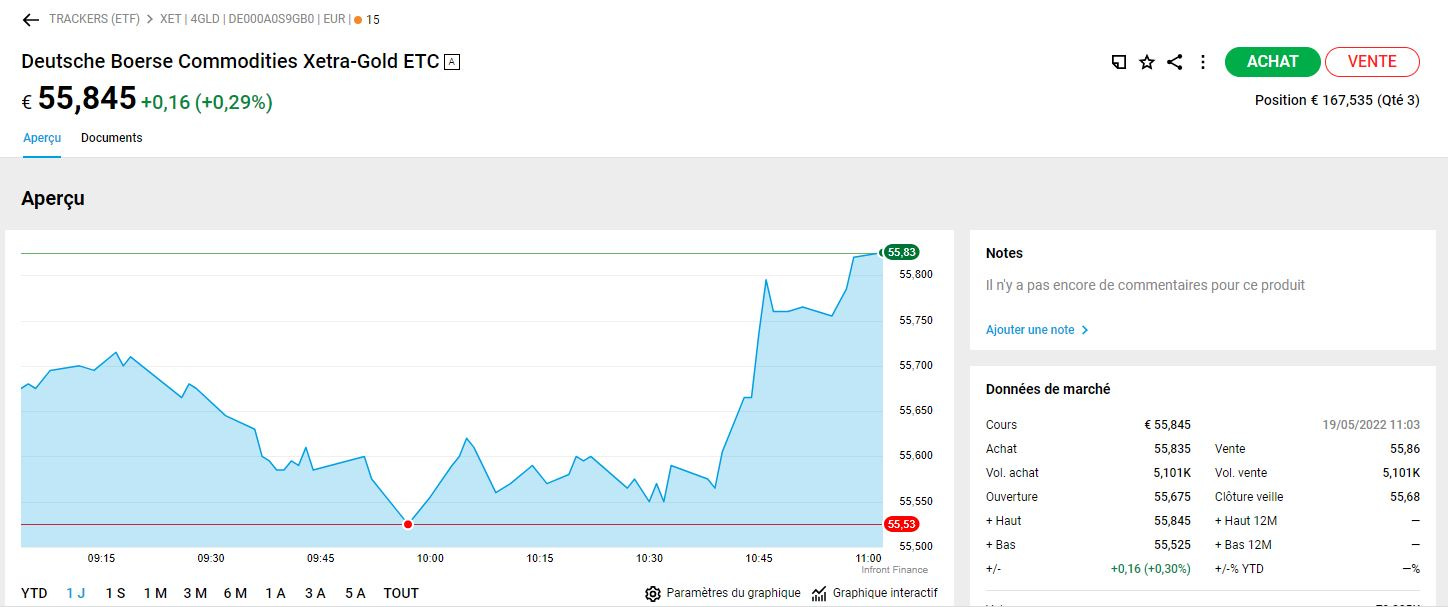Click 'Position € 167,535 (Qté 3)' text
This screenshot has width=1448, height=607.
1337,100
